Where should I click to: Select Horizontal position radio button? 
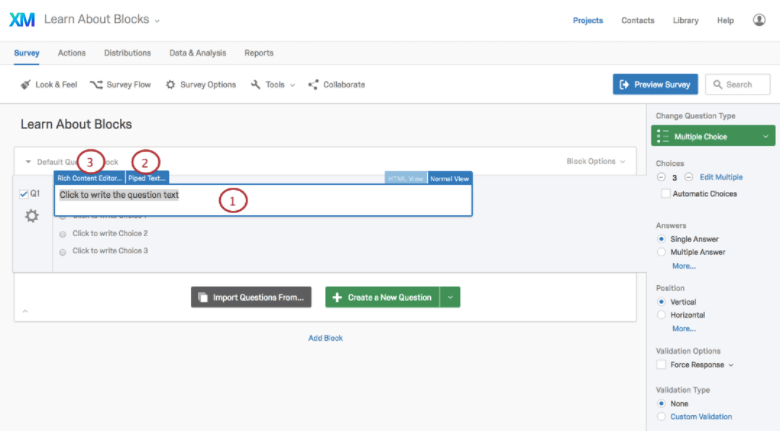661,315
